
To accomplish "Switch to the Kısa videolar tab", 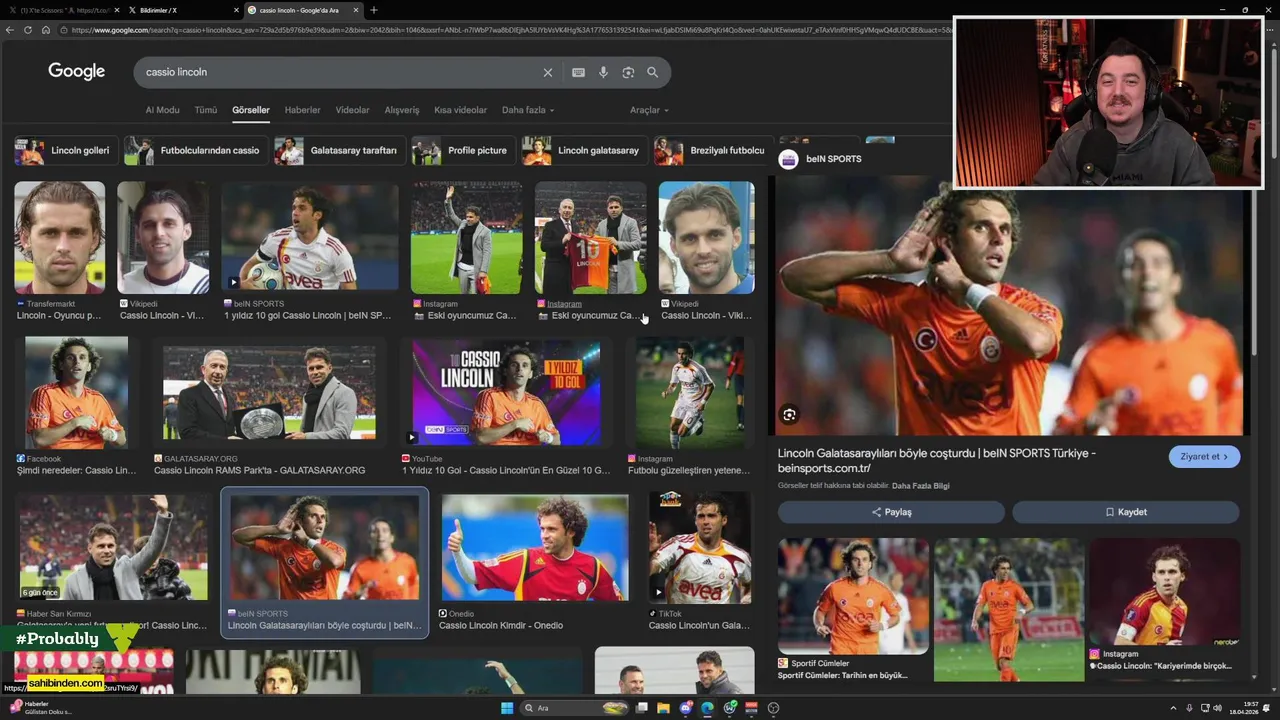I will click(x=460, y=110).
